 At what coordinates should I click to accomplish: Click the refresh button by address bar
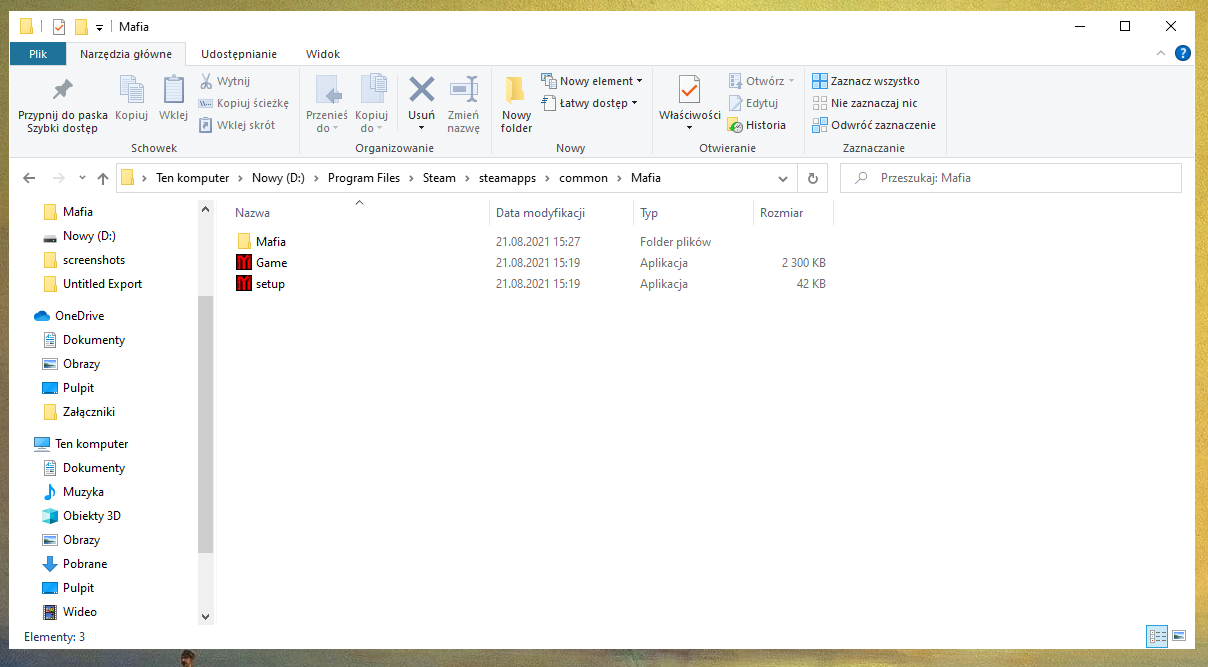point(812,178)
